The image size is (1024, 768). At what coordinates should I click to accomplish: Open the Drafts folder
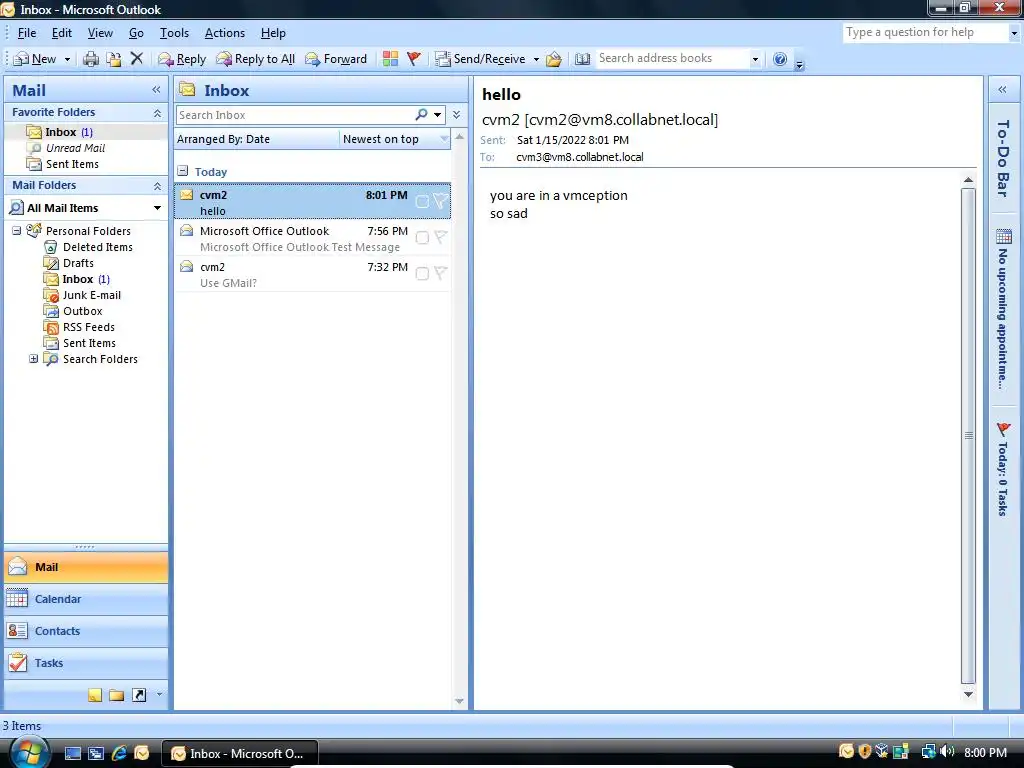[x=78, y=263]
